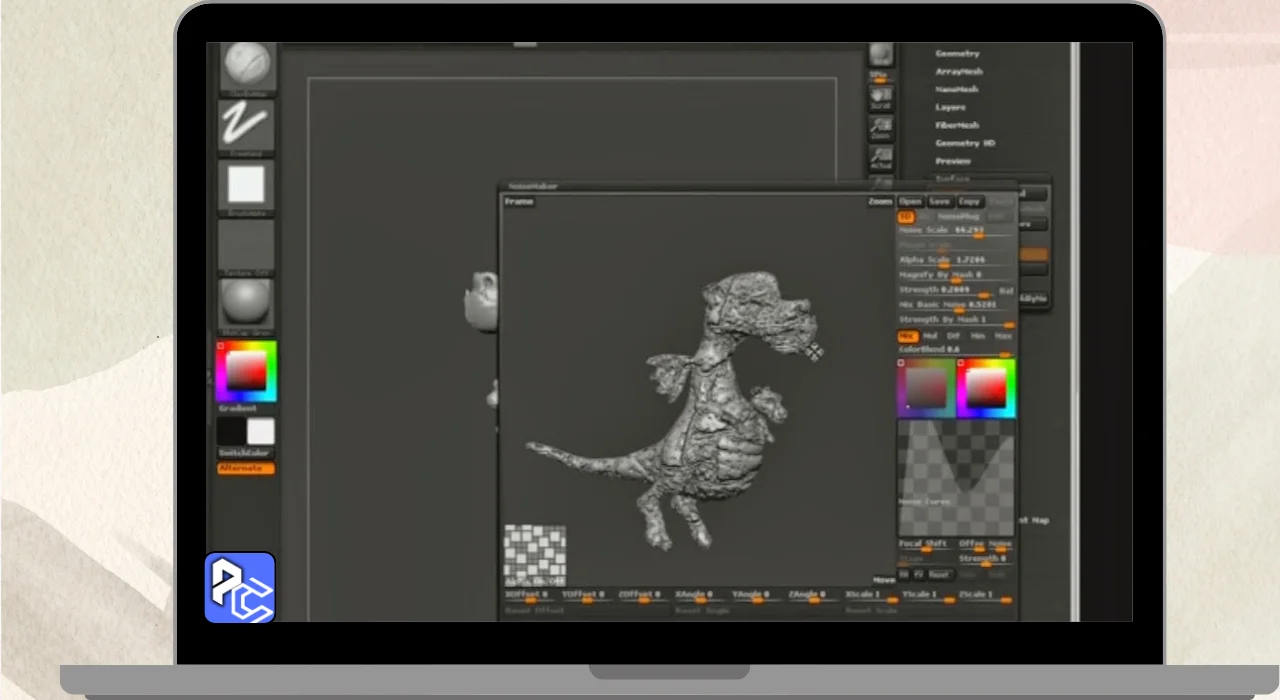The width and height of the screenshot is (1280, 700).
Task: Click the Zoom button in NoiseMaker preview
Action: (x=880, y=201)
